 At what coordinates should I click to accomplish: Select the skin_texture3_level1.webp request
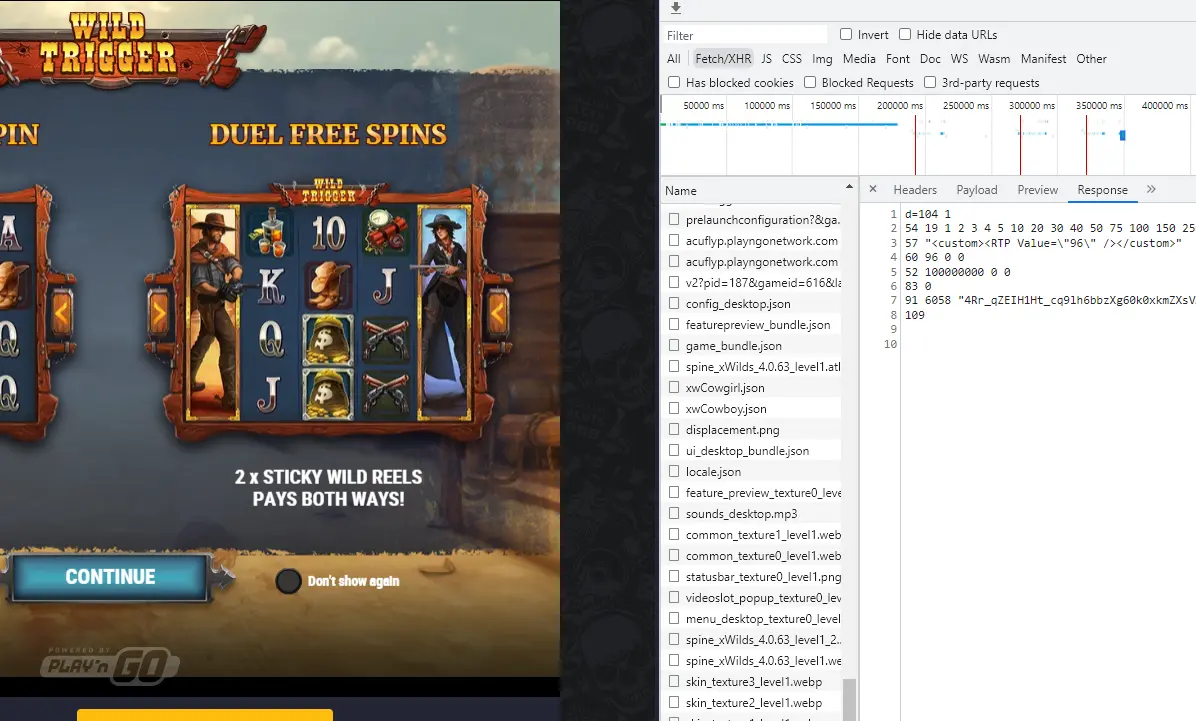click(754, 681)
